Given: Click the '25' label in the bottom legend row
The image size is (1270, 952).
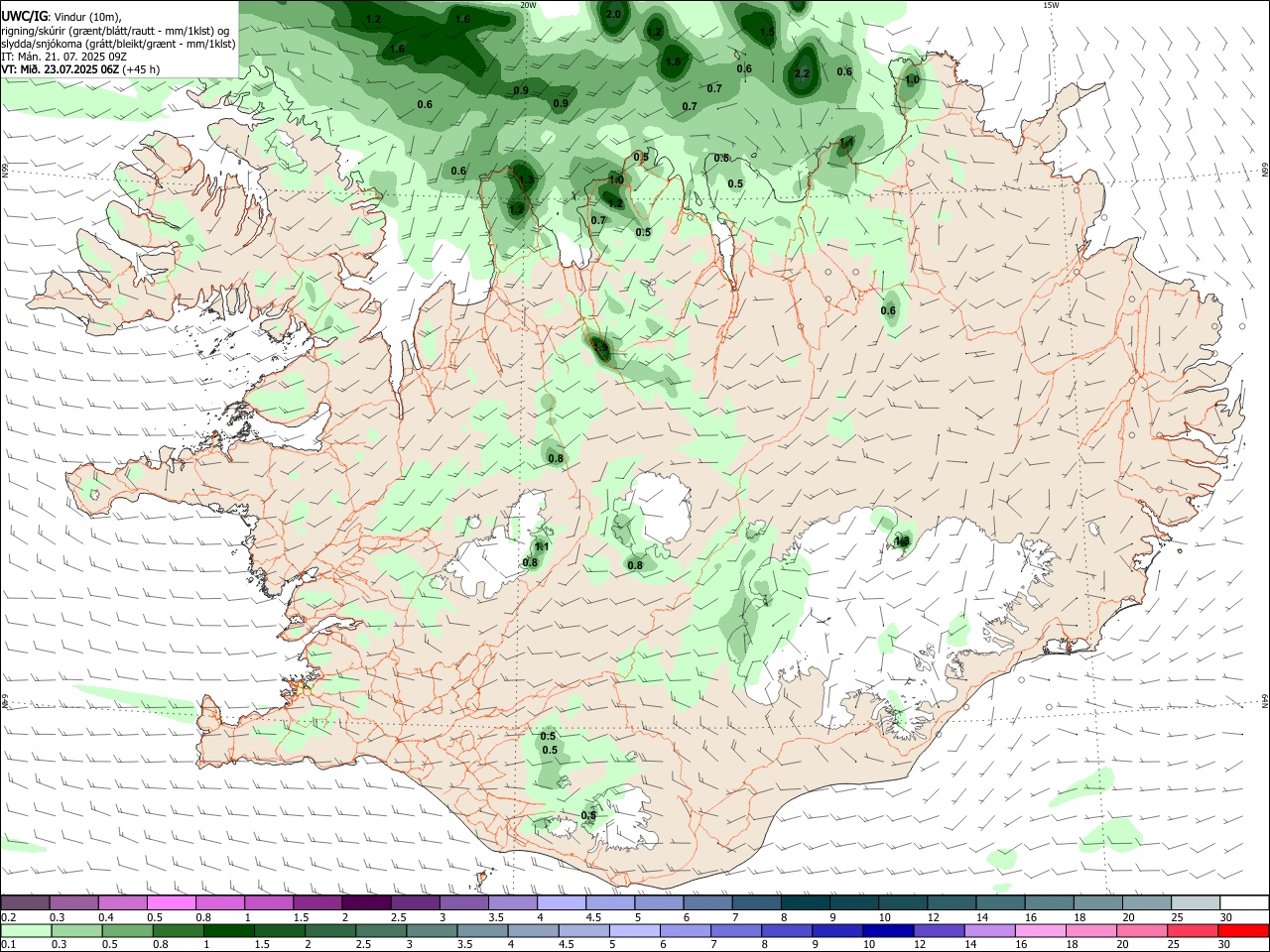Looking at the screenshot, I should [1174, 944].
